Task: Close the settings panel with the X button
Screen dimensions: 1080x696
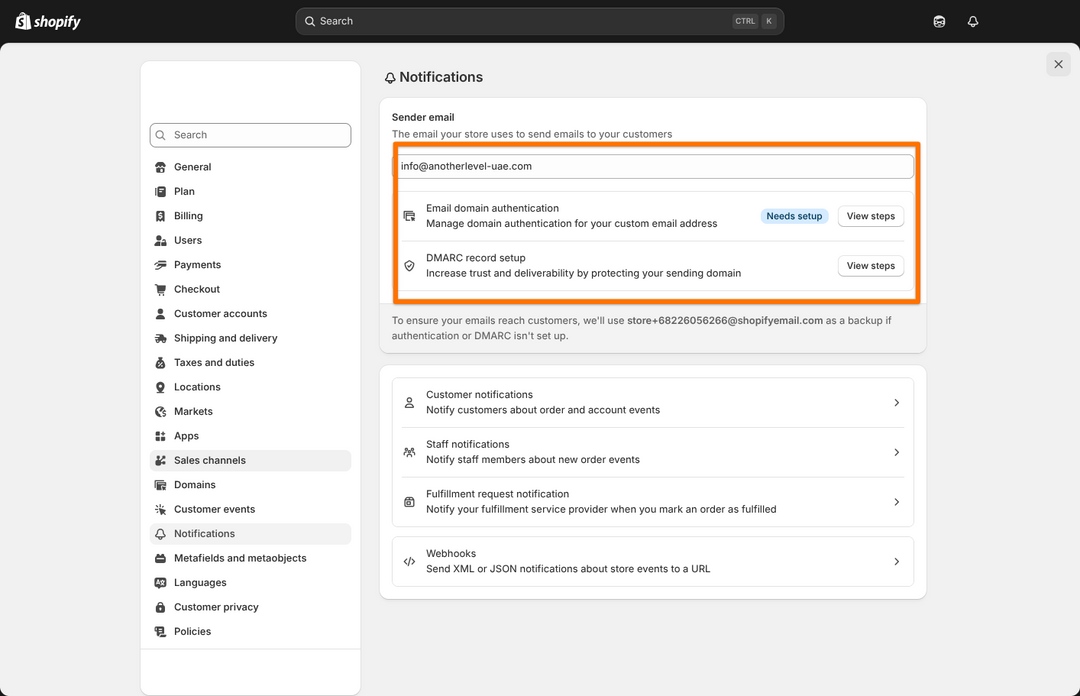Action: (1058, 64)
